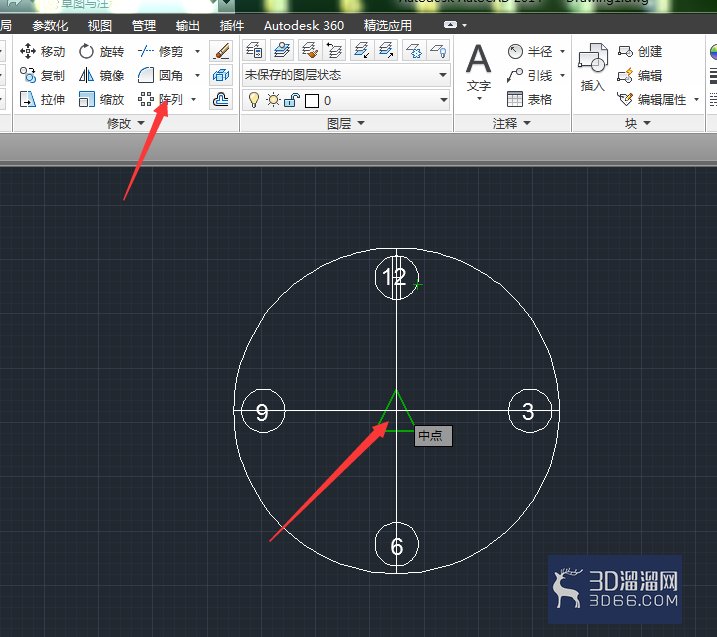This screenshot has width=717, height=637.
Task: Click the offset icon in 修改 panel
Action: coord(221,99)
